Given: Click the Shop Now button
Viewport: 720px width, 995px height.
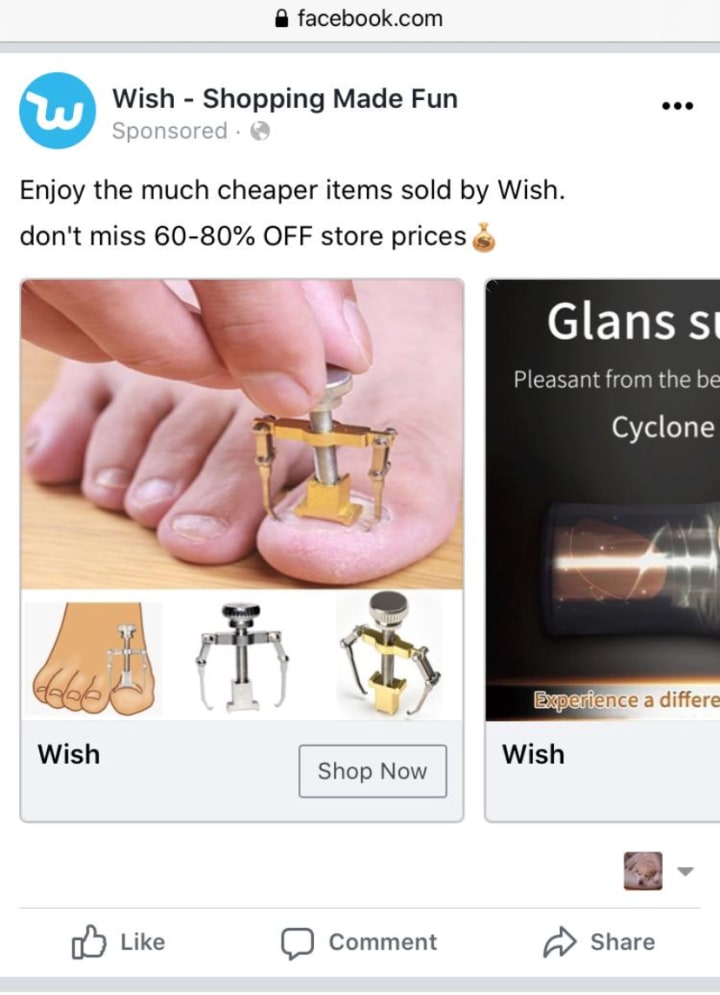Looking at the screenshot, I should (372, 771).
